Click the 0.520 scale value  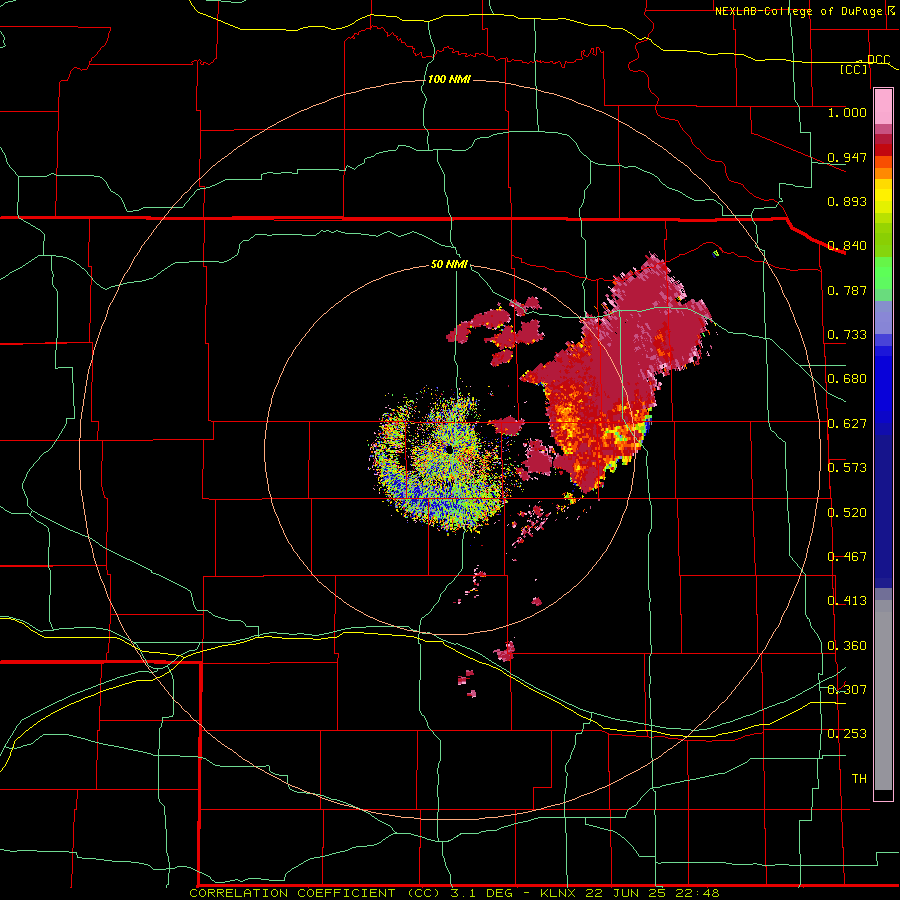pyautogui.click(x=847, y=513)
